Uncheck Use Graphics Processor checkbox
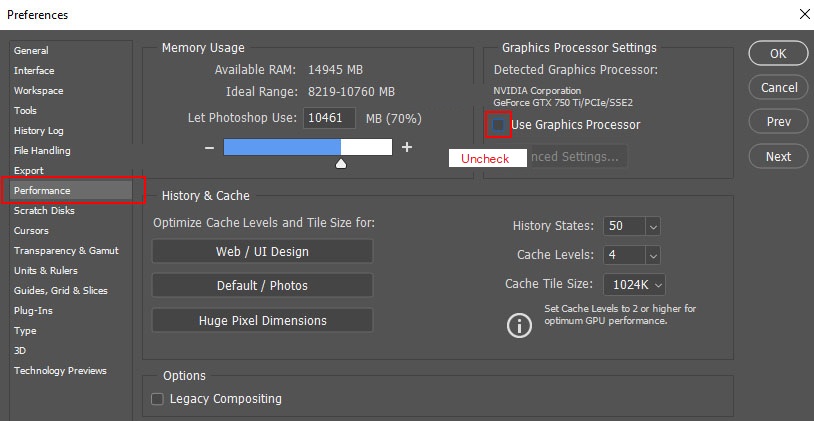Image resolution: width=814 pixels, height=421 pixels. click(x=497, y=125)
